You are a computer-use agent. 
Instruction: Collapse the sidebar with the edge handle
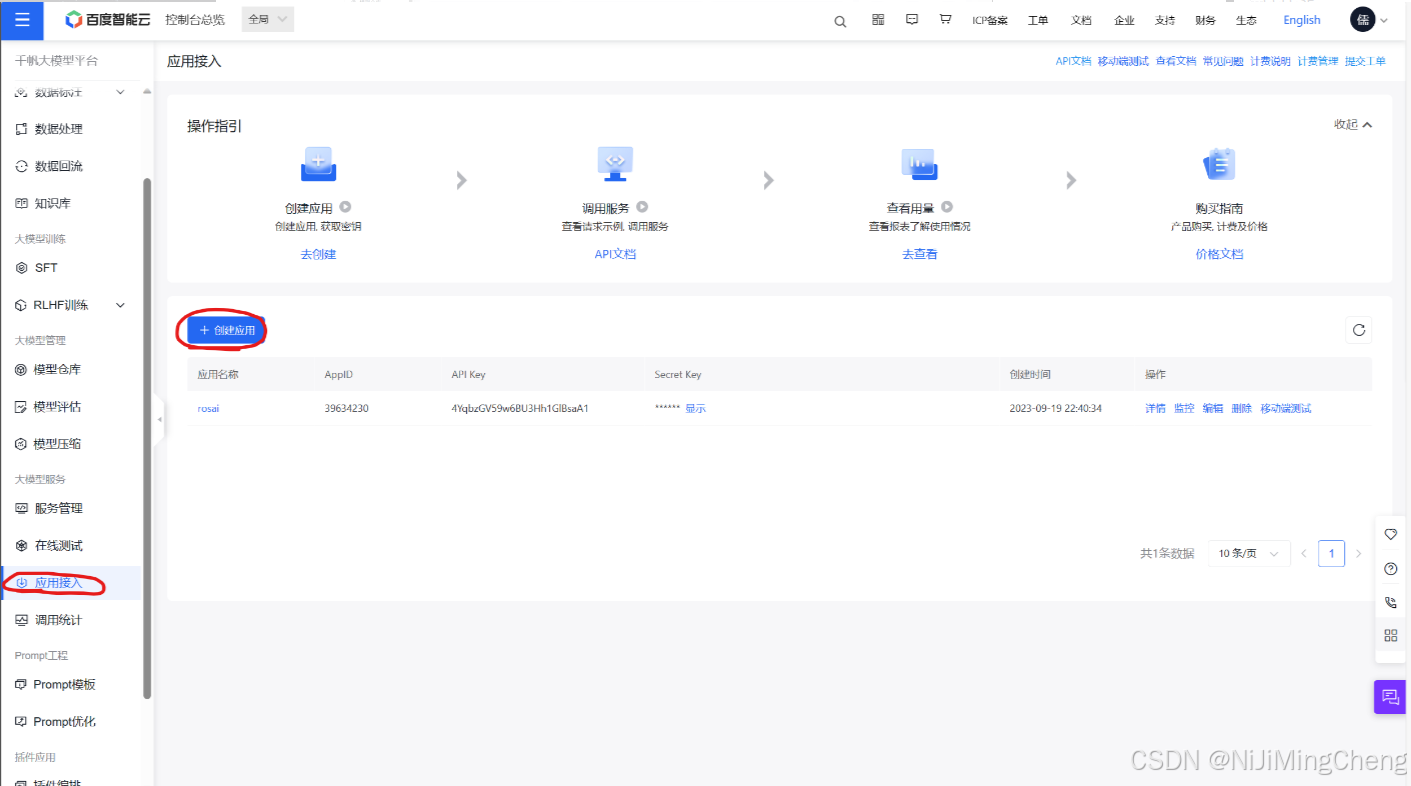pos(159,420)
